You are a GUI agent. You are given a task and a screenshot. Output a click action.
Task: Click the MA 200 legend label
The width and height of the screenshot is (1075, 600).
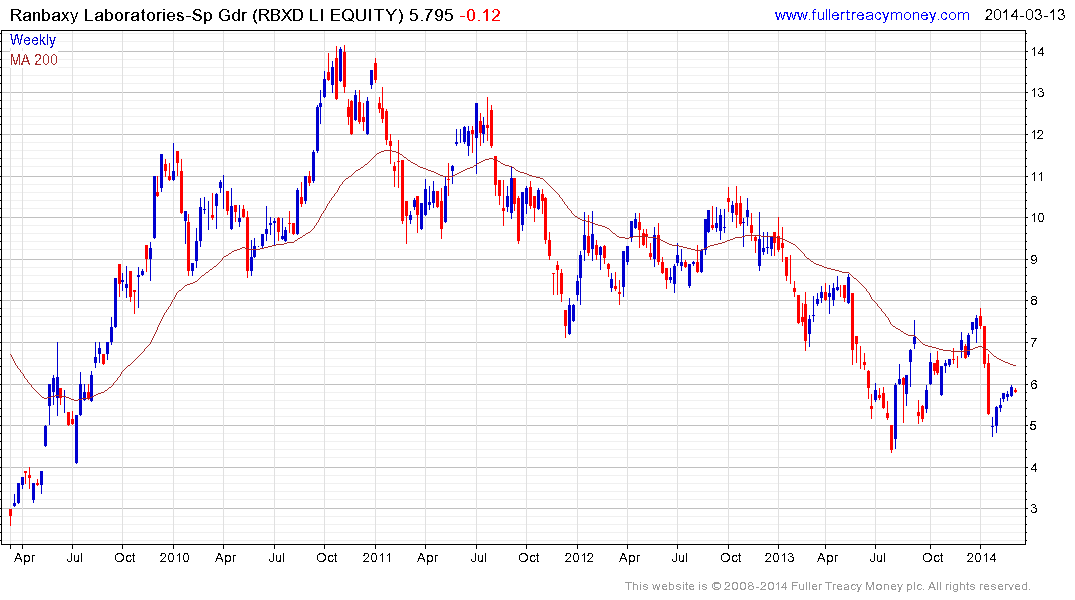coord(34,60)
